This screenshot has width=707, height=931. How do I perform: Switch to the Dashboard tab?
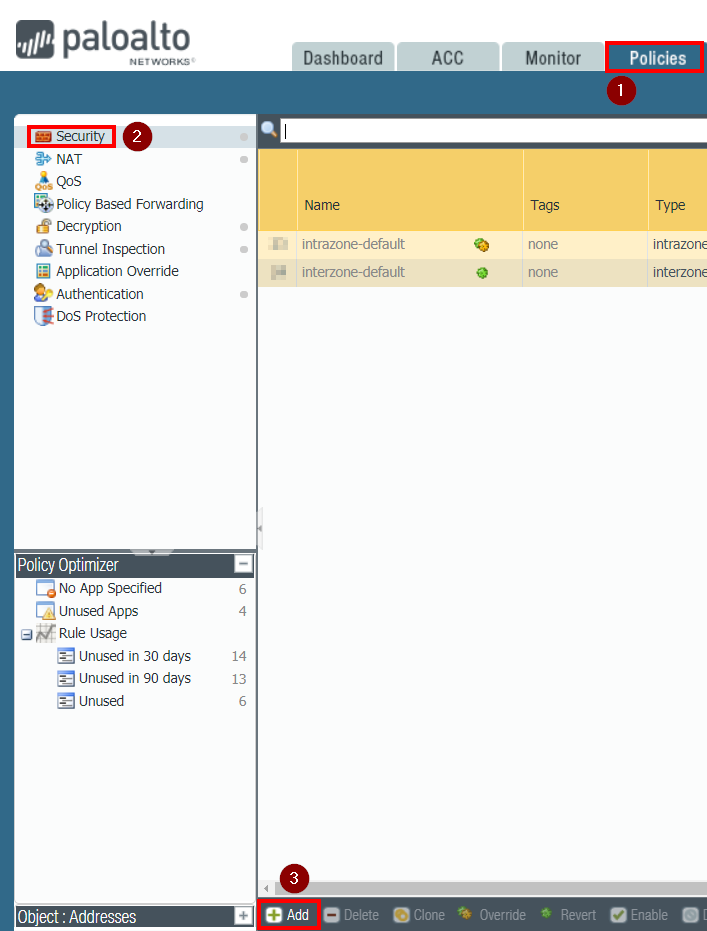343,58
